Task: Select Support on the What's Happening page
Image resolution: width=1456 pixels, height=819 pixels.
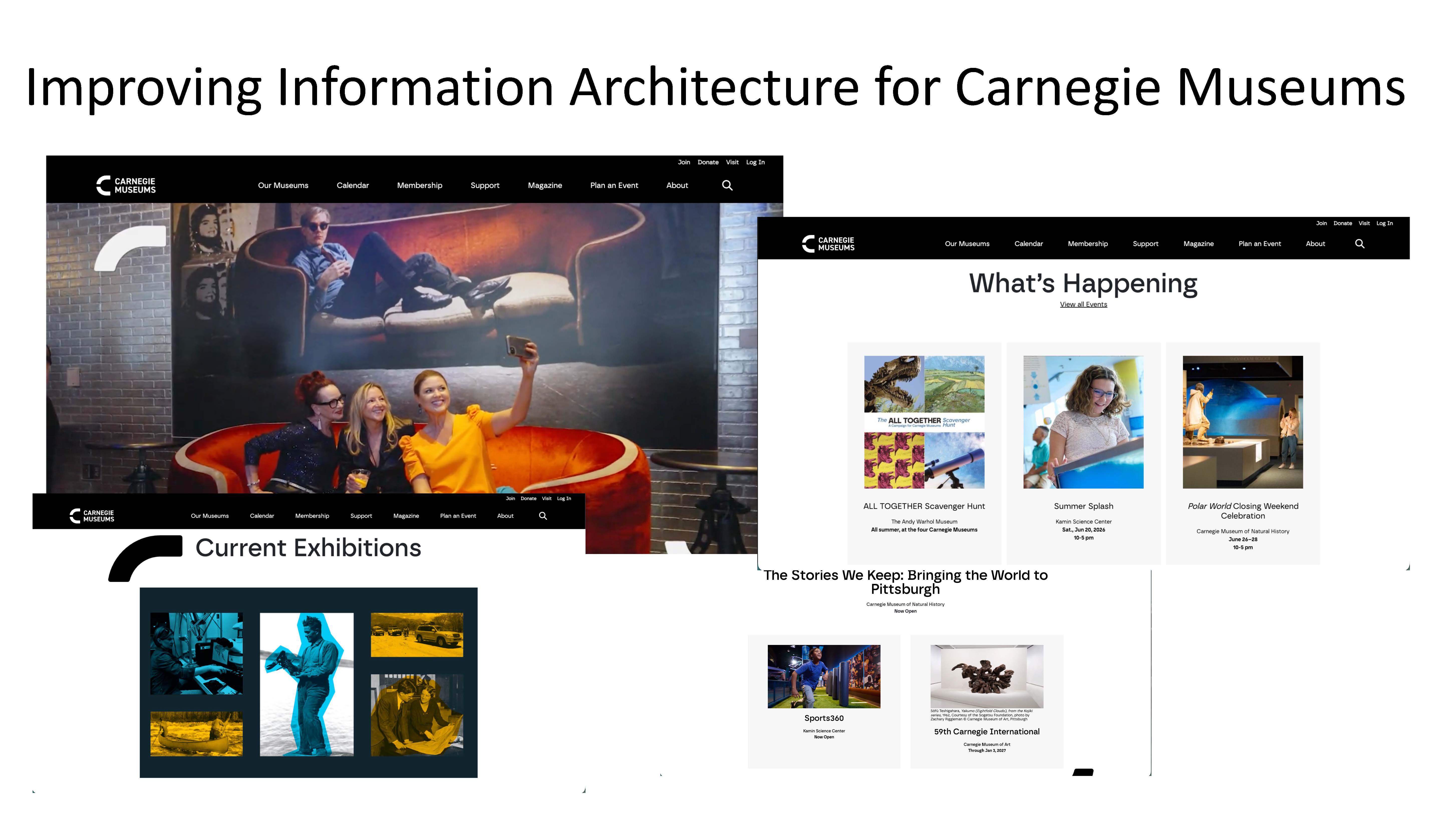Action: [1145, 244]
